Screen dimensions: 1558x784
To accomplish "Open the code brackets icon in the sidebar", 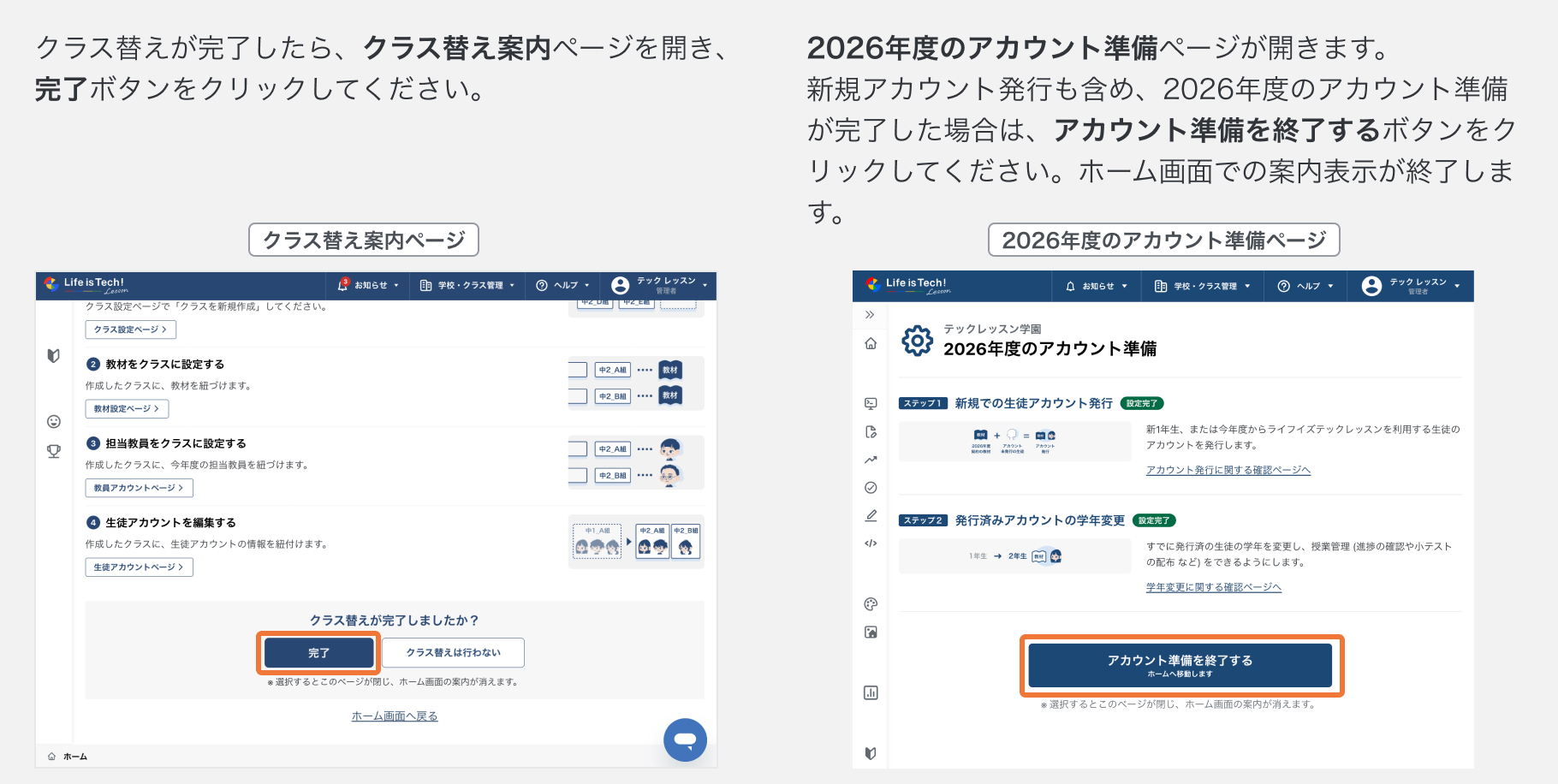I will click(871, 543).
